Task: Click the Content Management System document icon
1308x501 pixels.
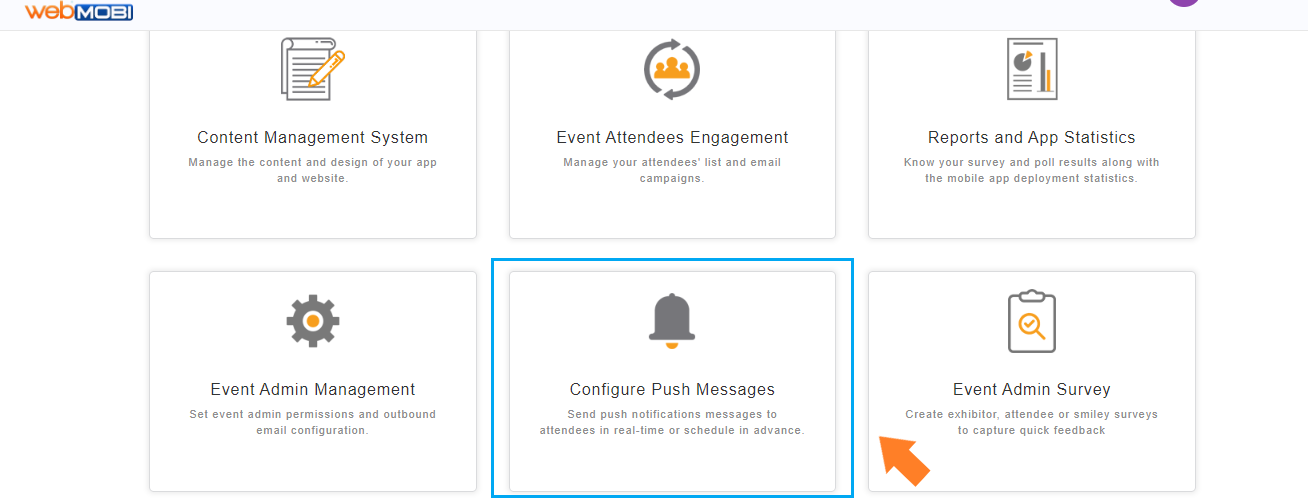Action: (x=313, y=69)
